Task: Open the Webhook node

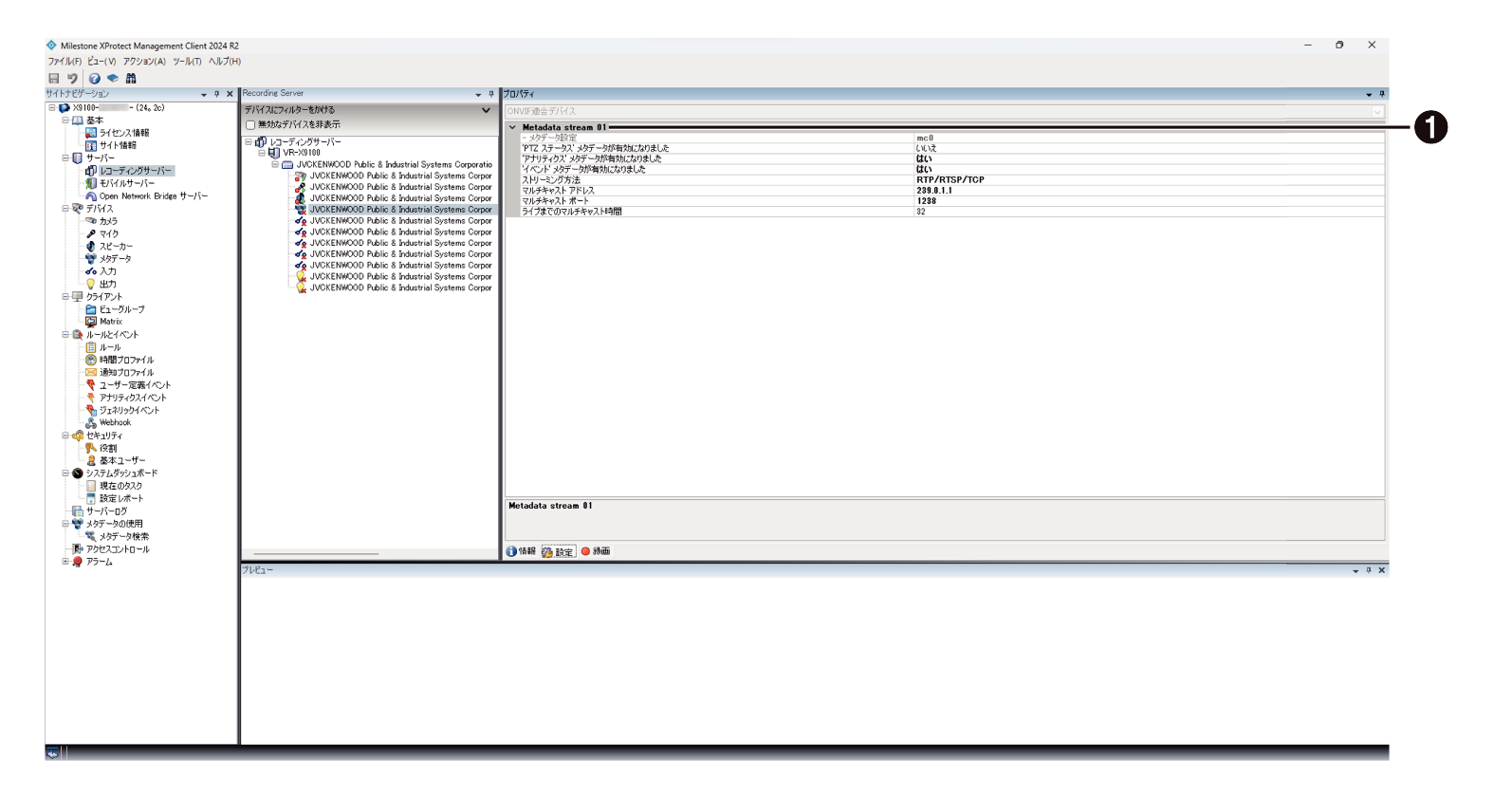Action: click(116, 423)
